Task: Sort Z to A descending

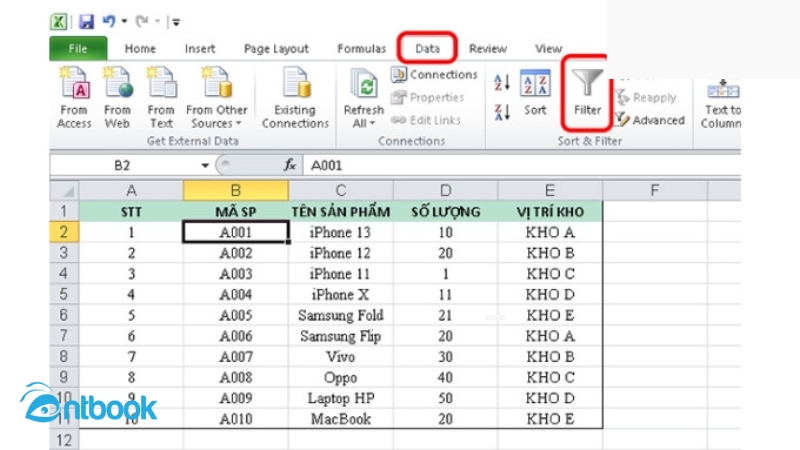Action: click(x=502, y=111)
